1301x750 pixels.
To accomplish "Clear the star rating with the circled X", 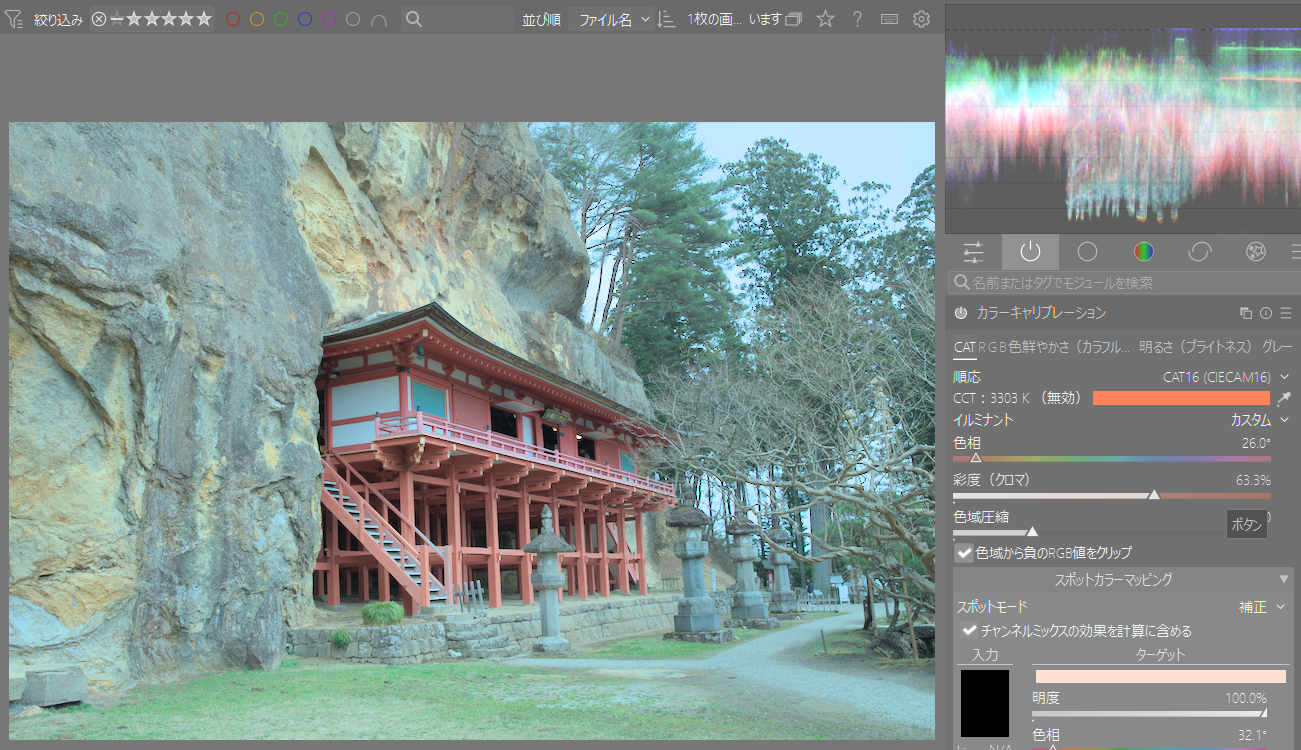I will click(99, 19).
